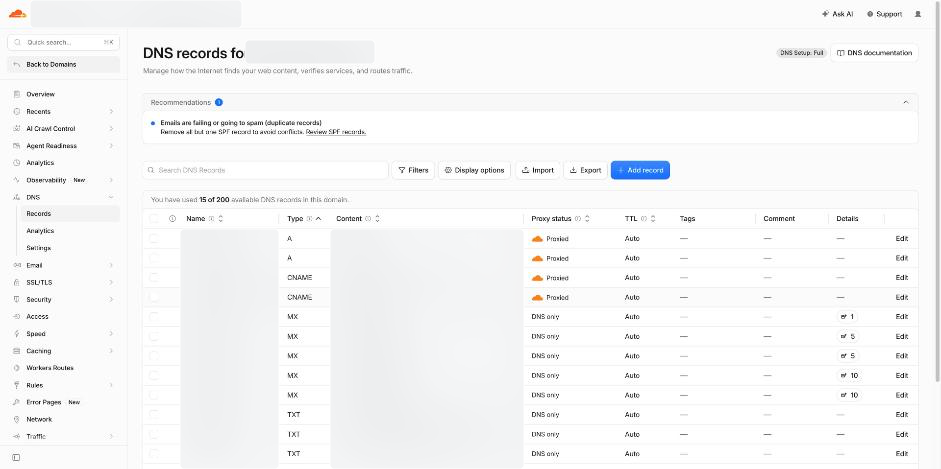
Task: Click the Security shield icon
Action: (x=17, y=299)
